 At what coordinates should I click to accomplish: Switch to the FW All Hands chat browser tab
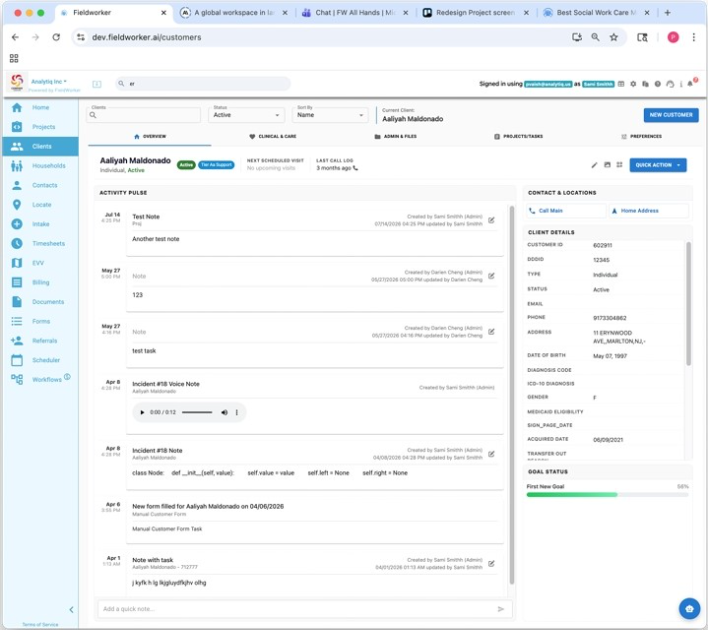pos(354,13)
